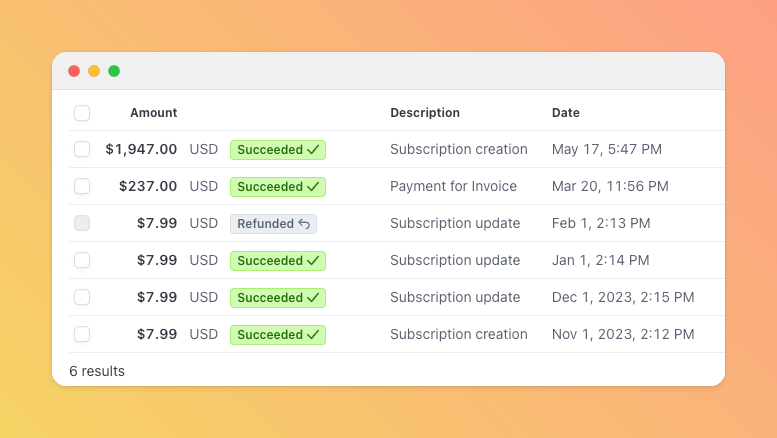Image resolution: width=777 pixels, height=438 pixels.
Task: Click Succeeded badge for Payment for Invoice
Action: [278, 186]
